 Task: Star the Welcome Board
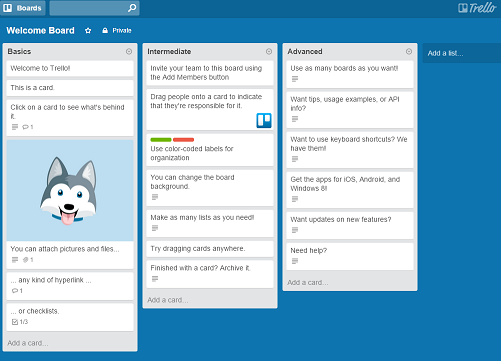coord(88,31)
